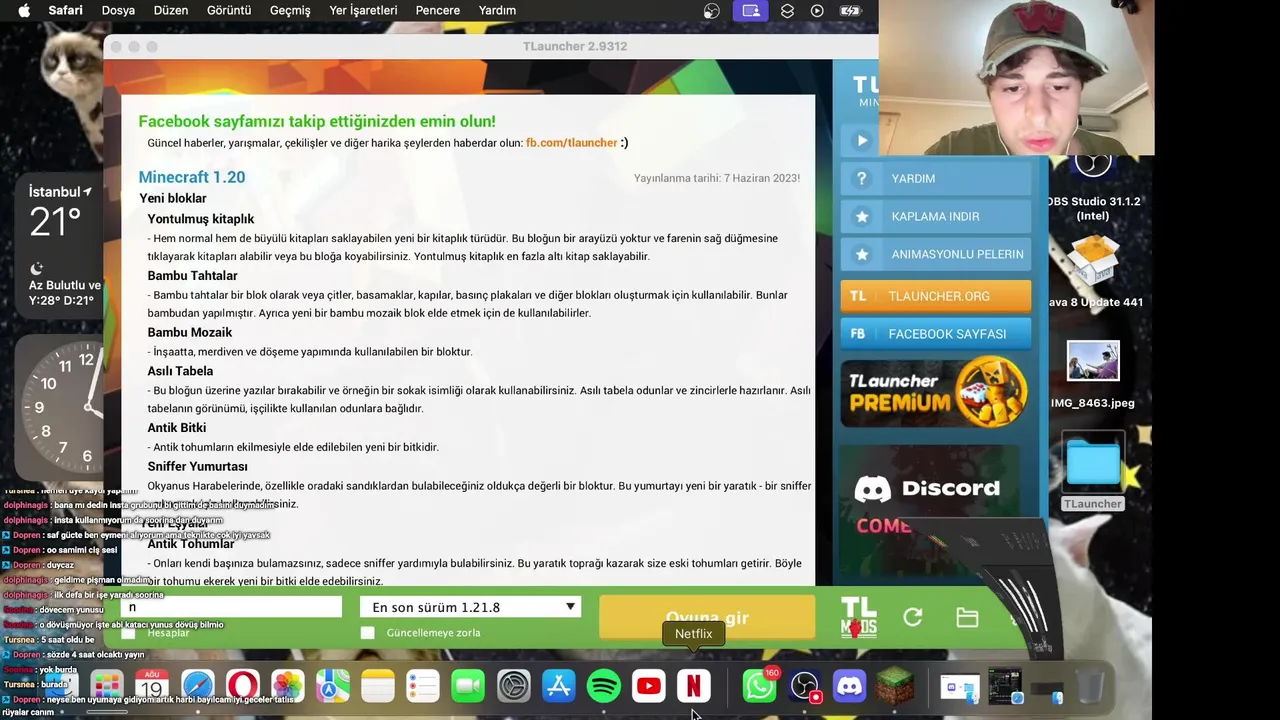The width and height of the screenshot is (1280, 720).
Task: Follow the fb.com/tlauncher link
Action: tap(572, 143)
